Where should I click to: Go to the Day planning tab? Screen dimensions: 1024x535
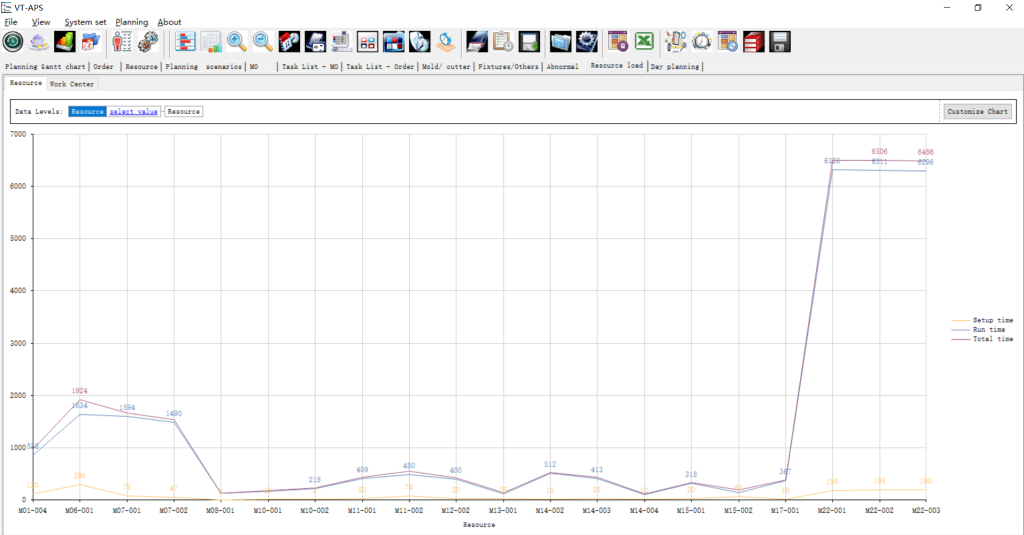[675, 67]
